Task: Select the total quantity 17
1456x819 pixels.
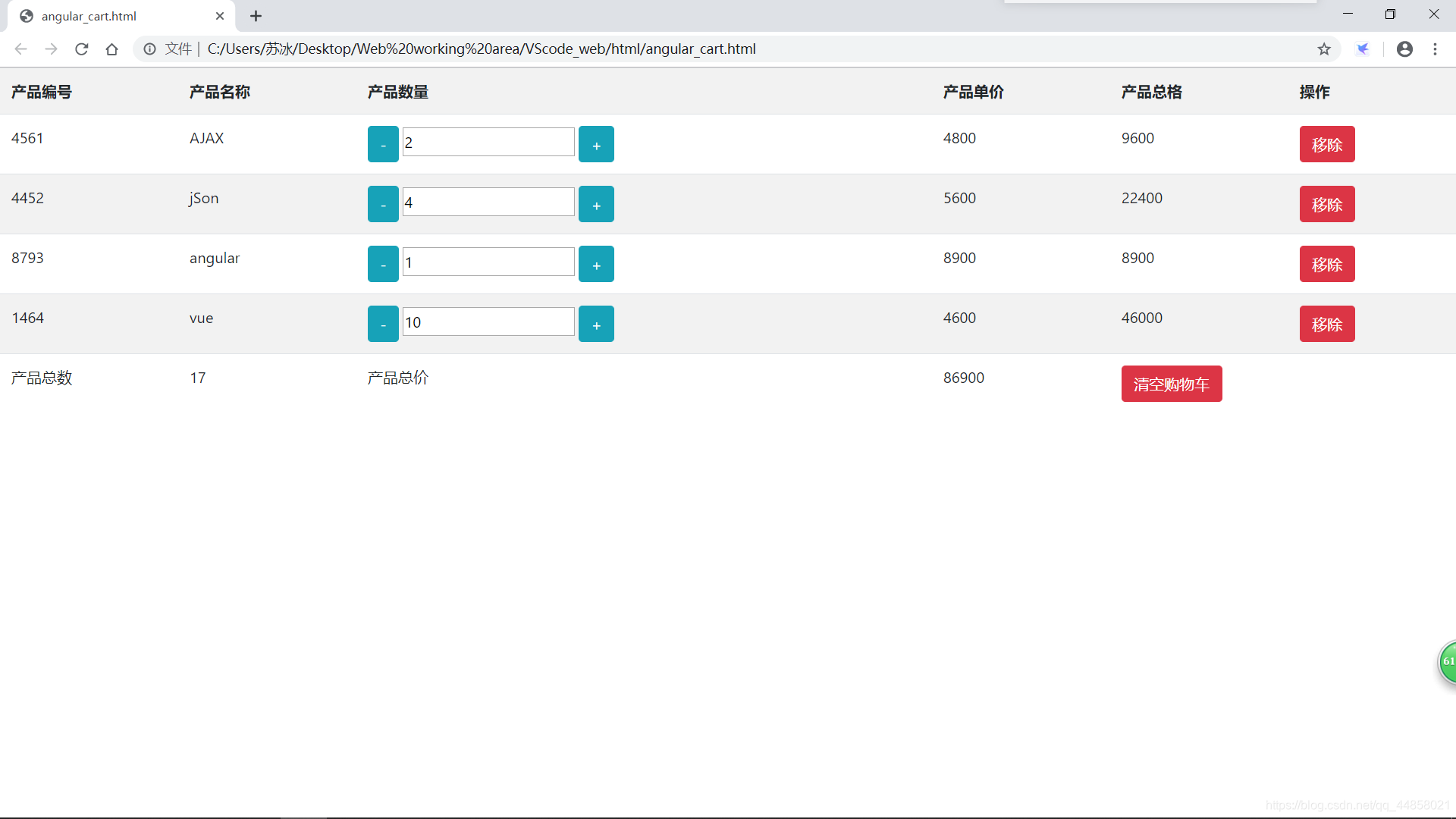Action: point(198,378)
